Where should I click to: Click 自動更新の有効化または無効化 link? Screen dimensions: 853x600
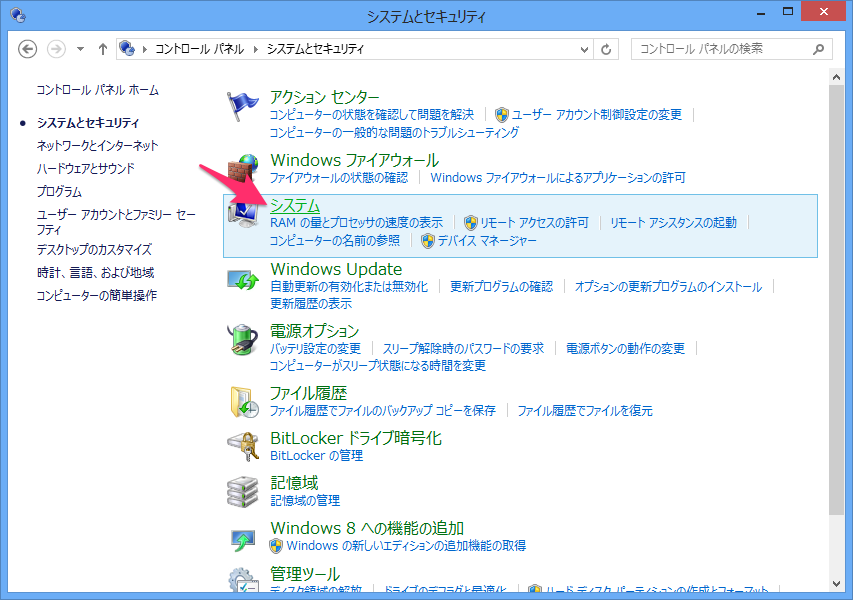coord(349,287)
